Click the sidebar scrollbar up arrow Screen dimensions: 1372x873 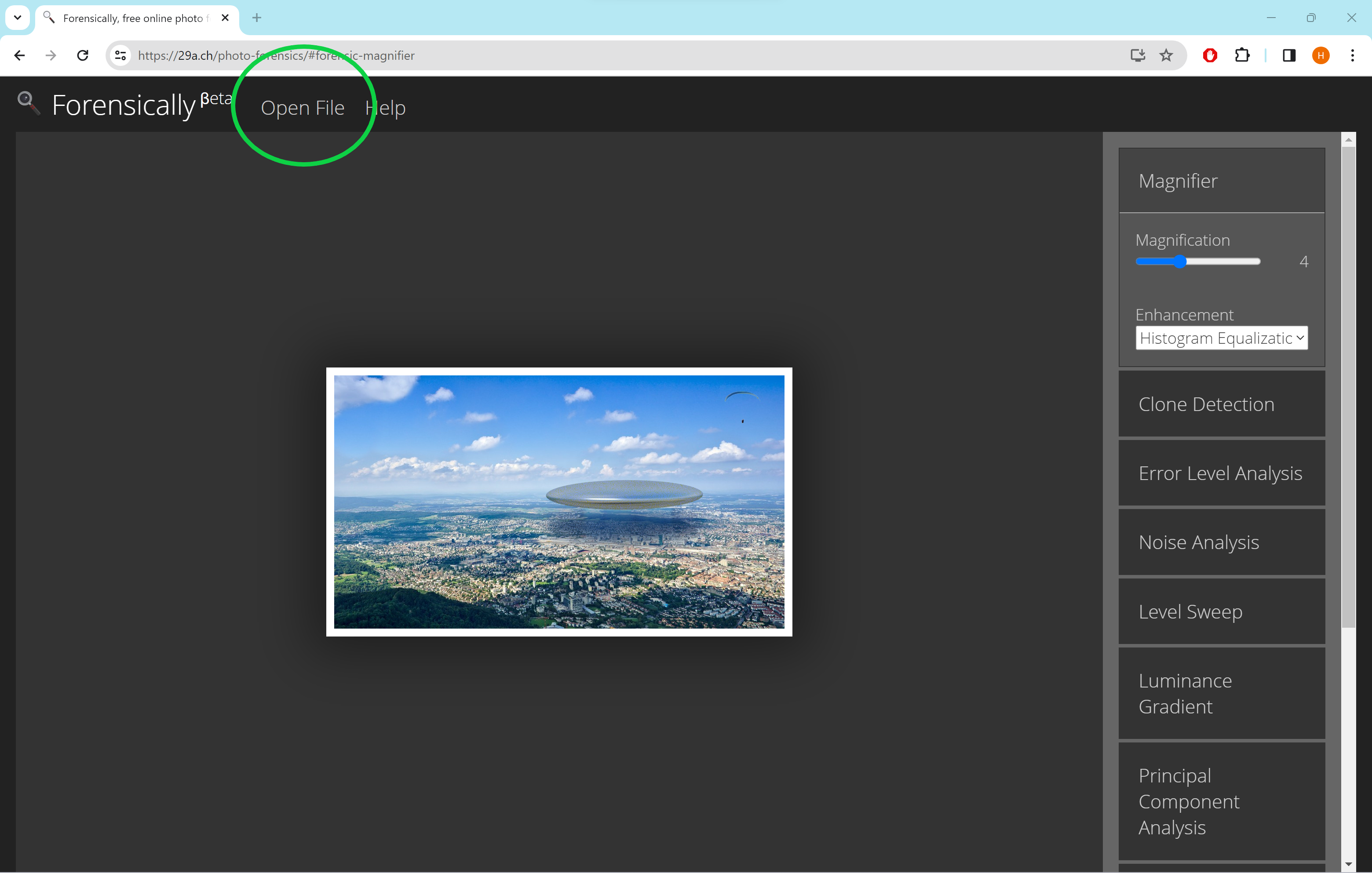click(x=1348, y=139)
